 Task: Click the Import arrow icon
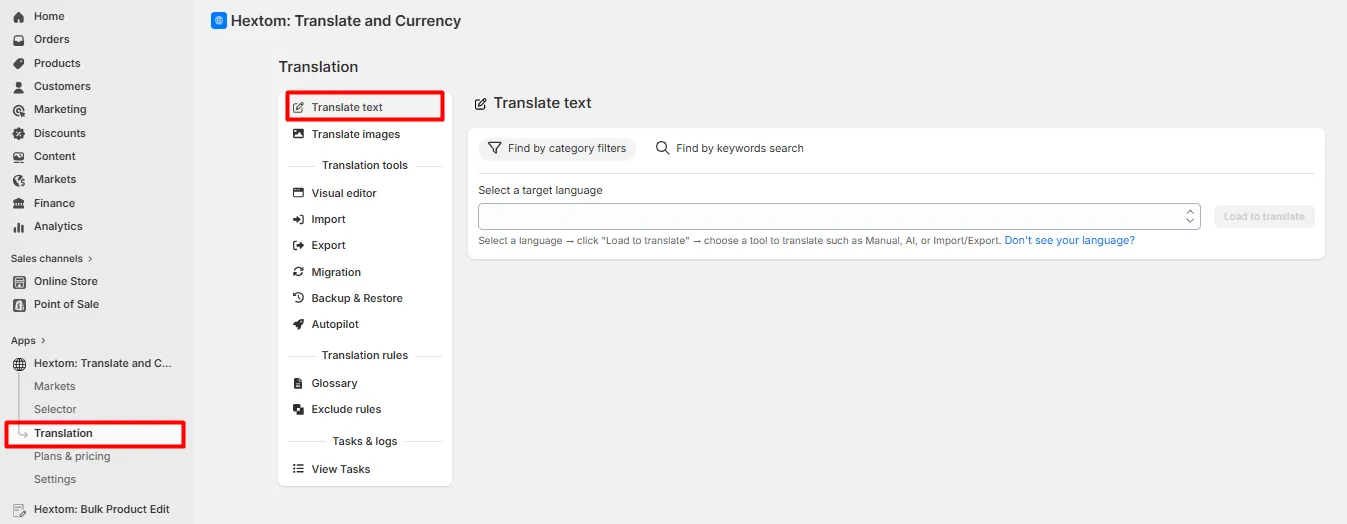(298, 219)
